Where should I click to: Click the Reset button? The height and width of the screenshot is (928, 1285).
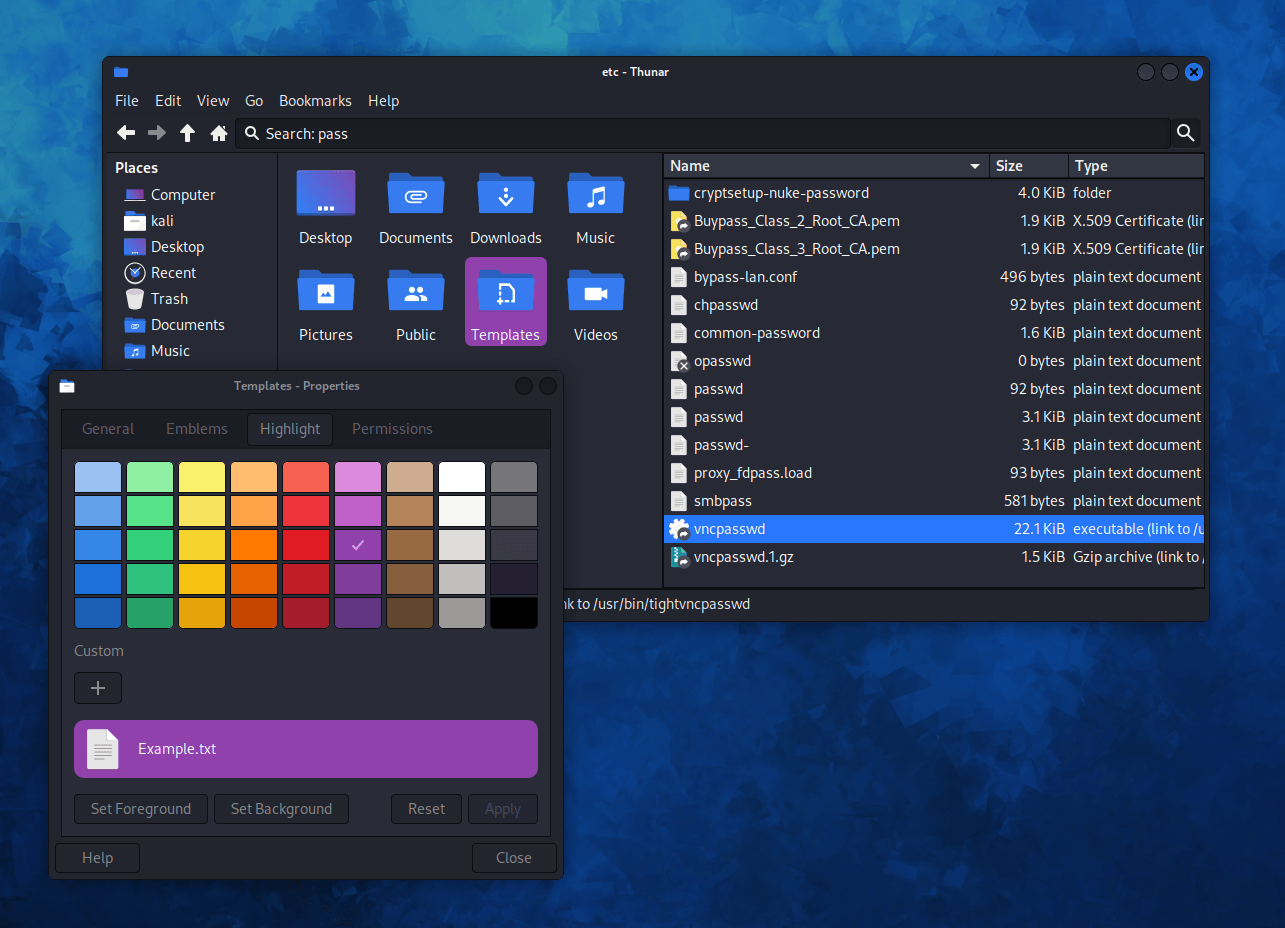(x=426, y=809)
